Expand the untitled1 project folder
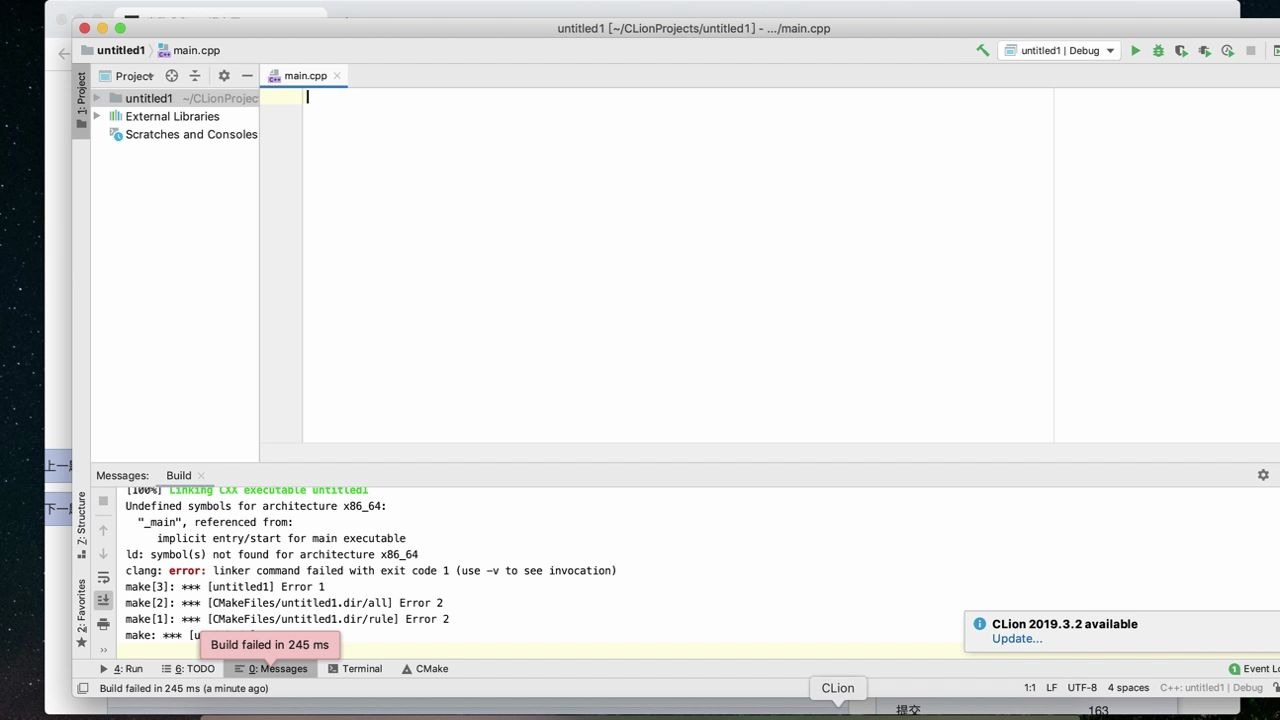 (97, 98)
